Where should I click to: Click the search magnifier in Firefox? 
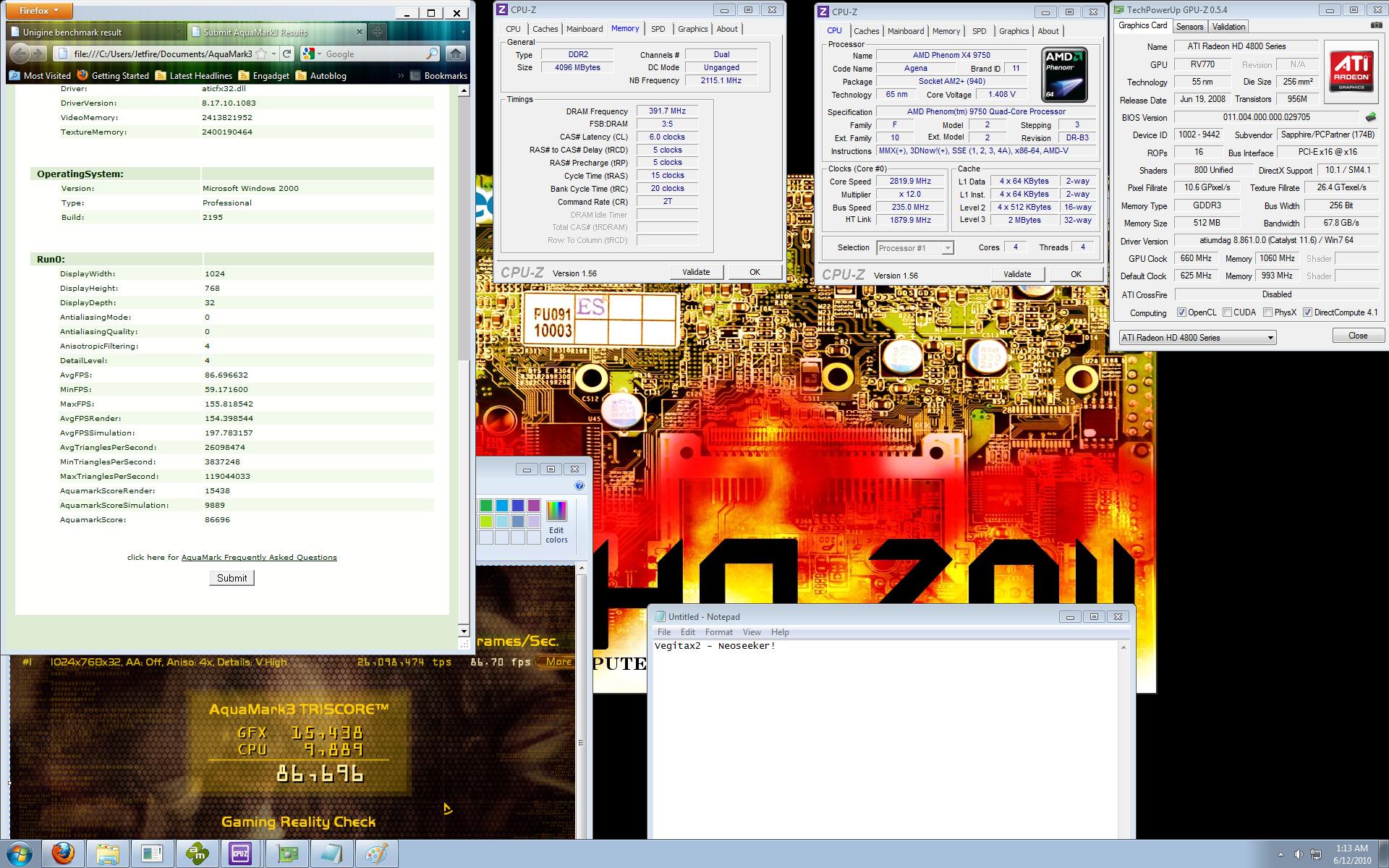pos(432,54)
